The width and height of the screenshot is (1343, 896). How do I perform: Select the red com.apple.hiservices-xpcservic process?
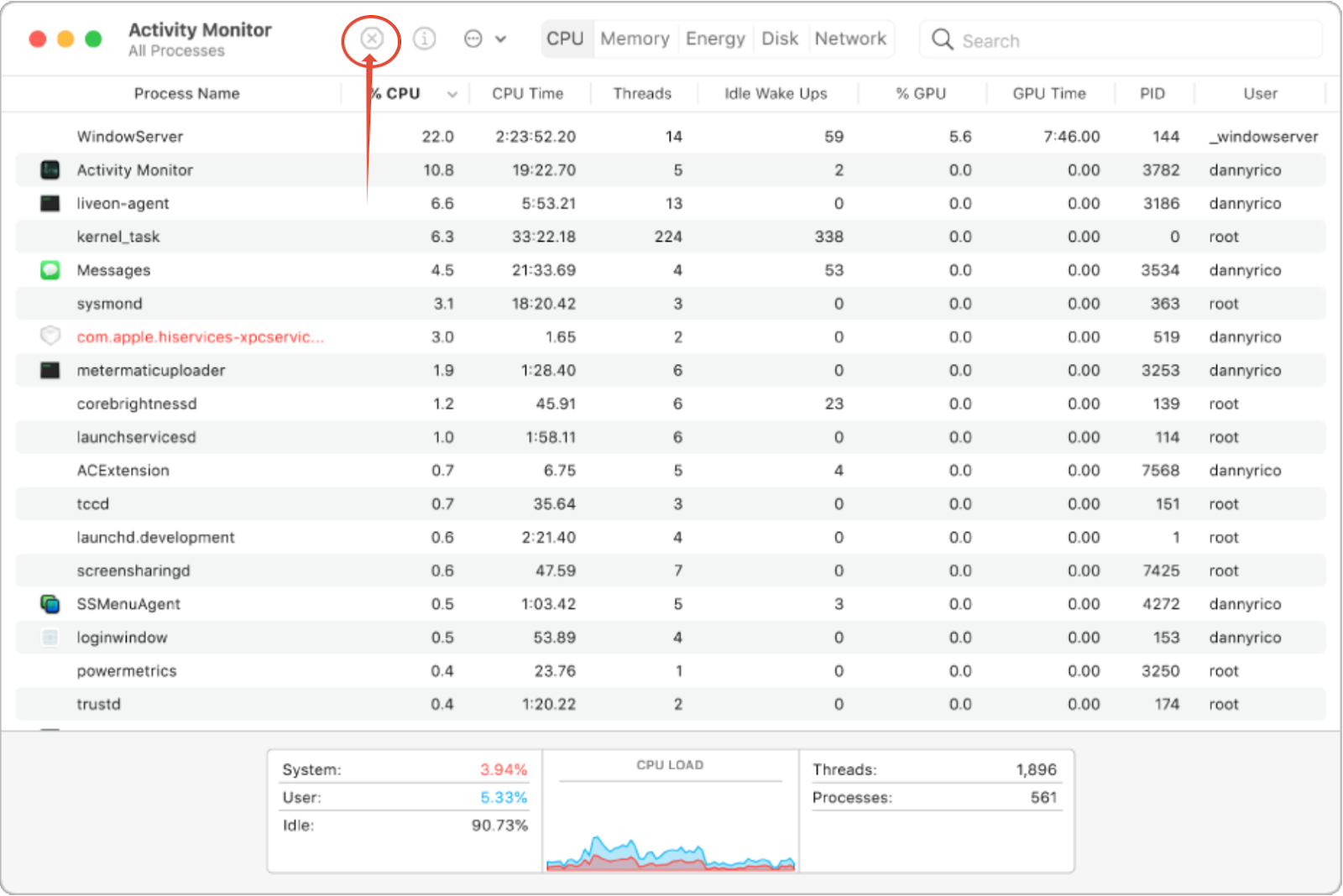click(x=671, y=336)
